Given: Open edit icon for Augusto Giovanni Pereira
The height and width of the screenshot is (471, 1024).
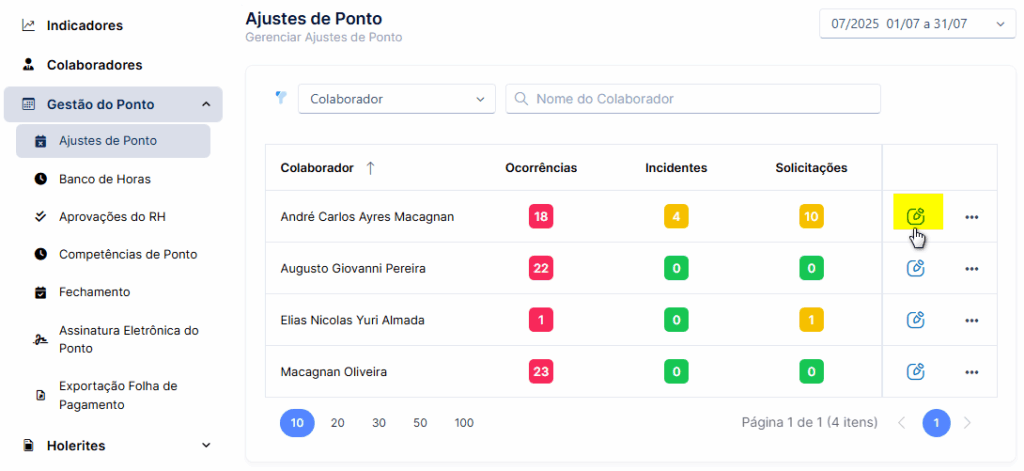Looking at the screenshot, I should (x=916, y=268).
